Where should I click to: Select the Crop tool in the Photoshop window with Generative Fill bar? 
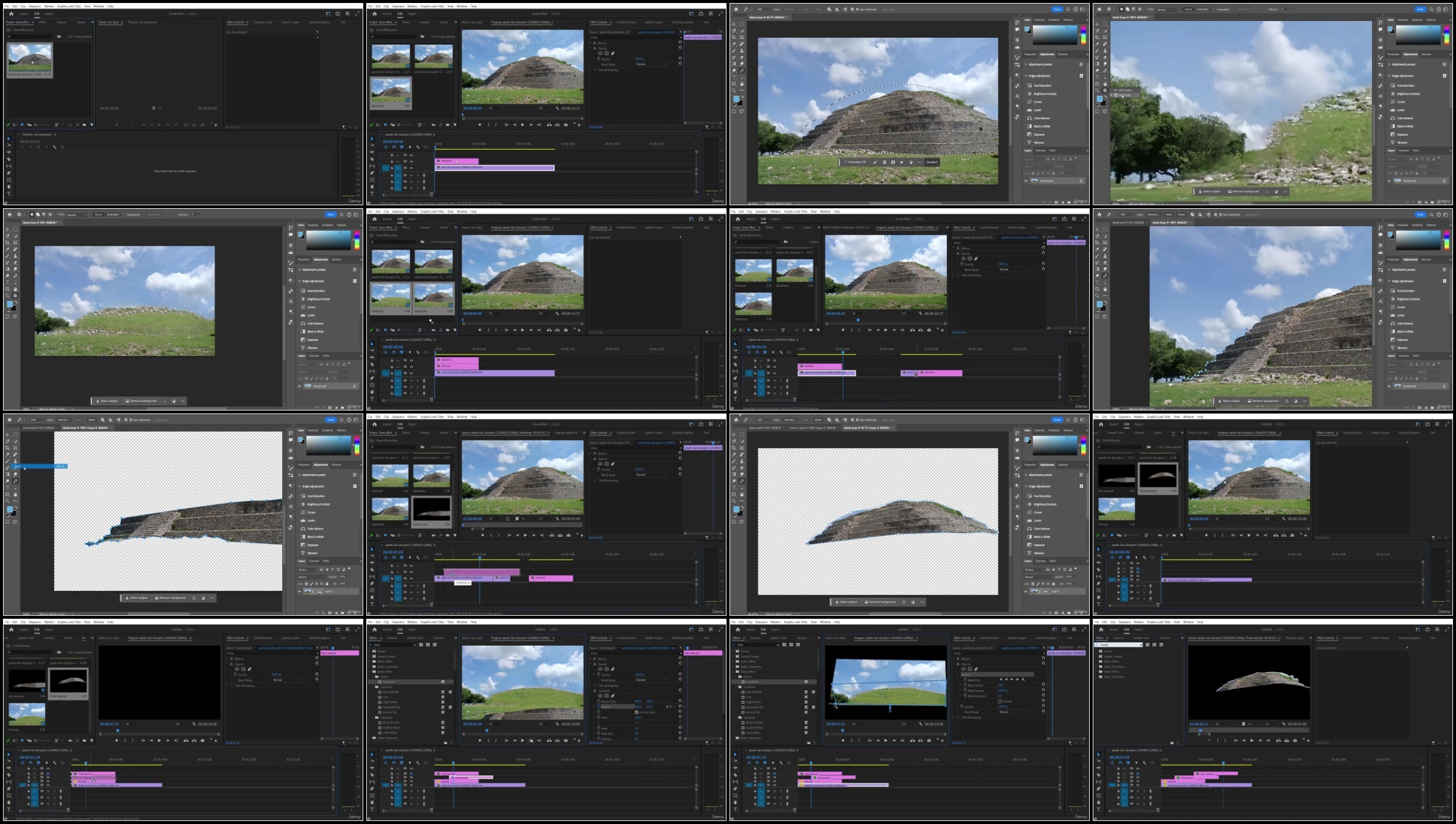734,37
